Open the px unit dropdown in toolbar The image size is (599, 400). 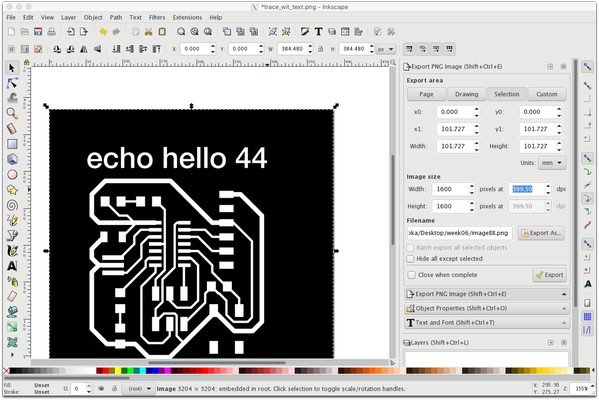click(x=385, y=49)
